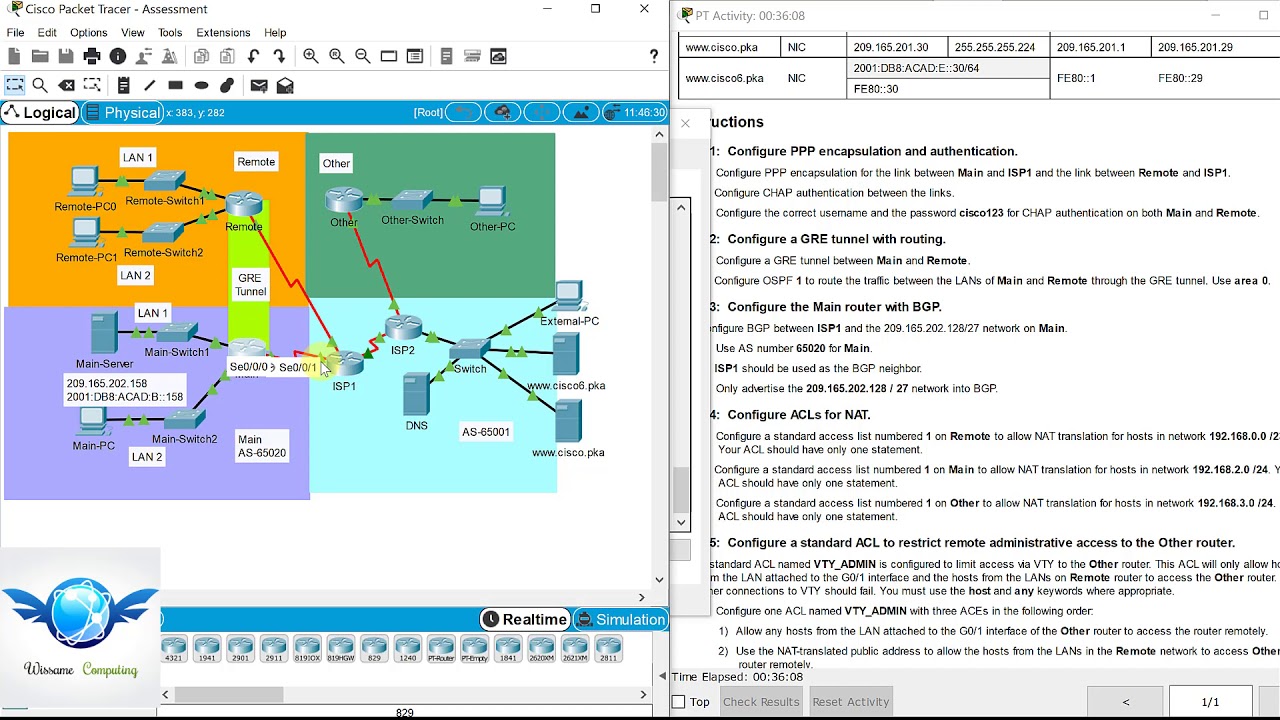This screenshot has width=1280, height=720.
Task: Choose the Place Note tool
Action: [x=124, y=85]
